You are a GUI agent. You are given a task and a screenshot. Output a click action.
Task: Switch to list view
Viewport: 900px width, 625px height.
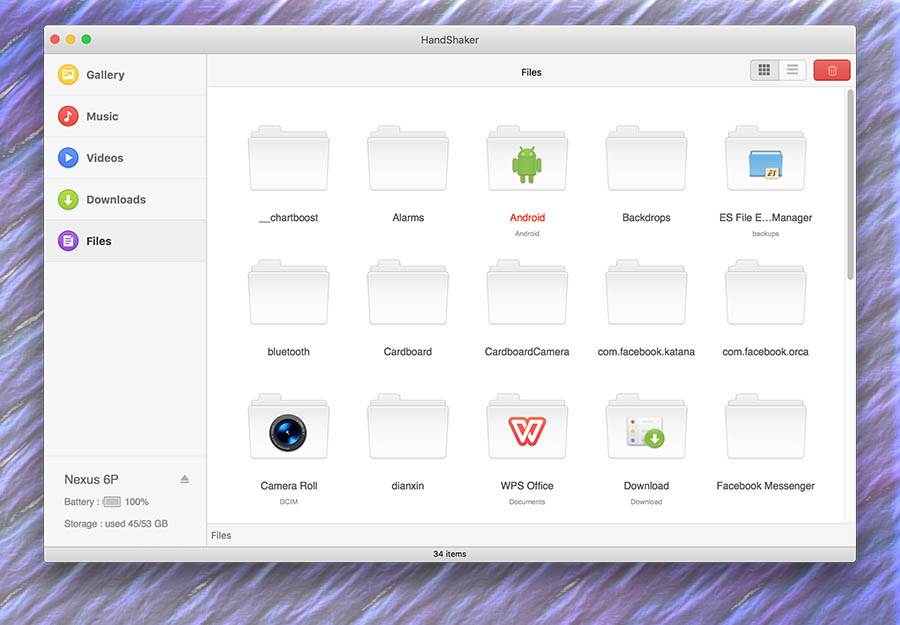pos(792,70)
